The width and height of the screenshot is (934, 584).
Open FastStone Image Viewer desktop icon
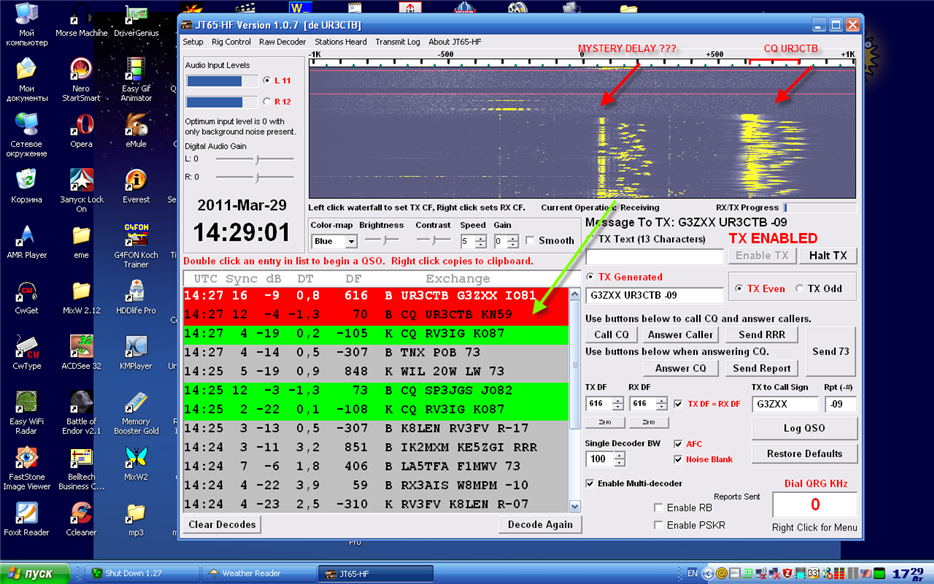26,459
